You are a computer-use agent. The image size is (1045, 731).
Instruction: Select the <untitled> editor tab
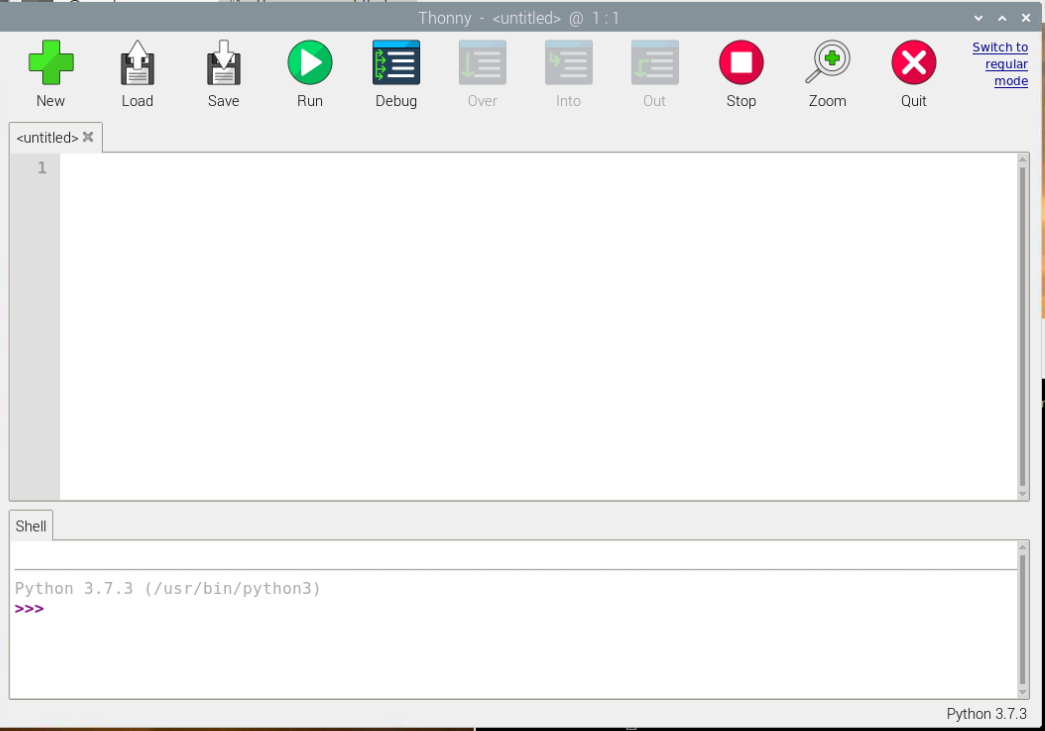pos(45,137)
